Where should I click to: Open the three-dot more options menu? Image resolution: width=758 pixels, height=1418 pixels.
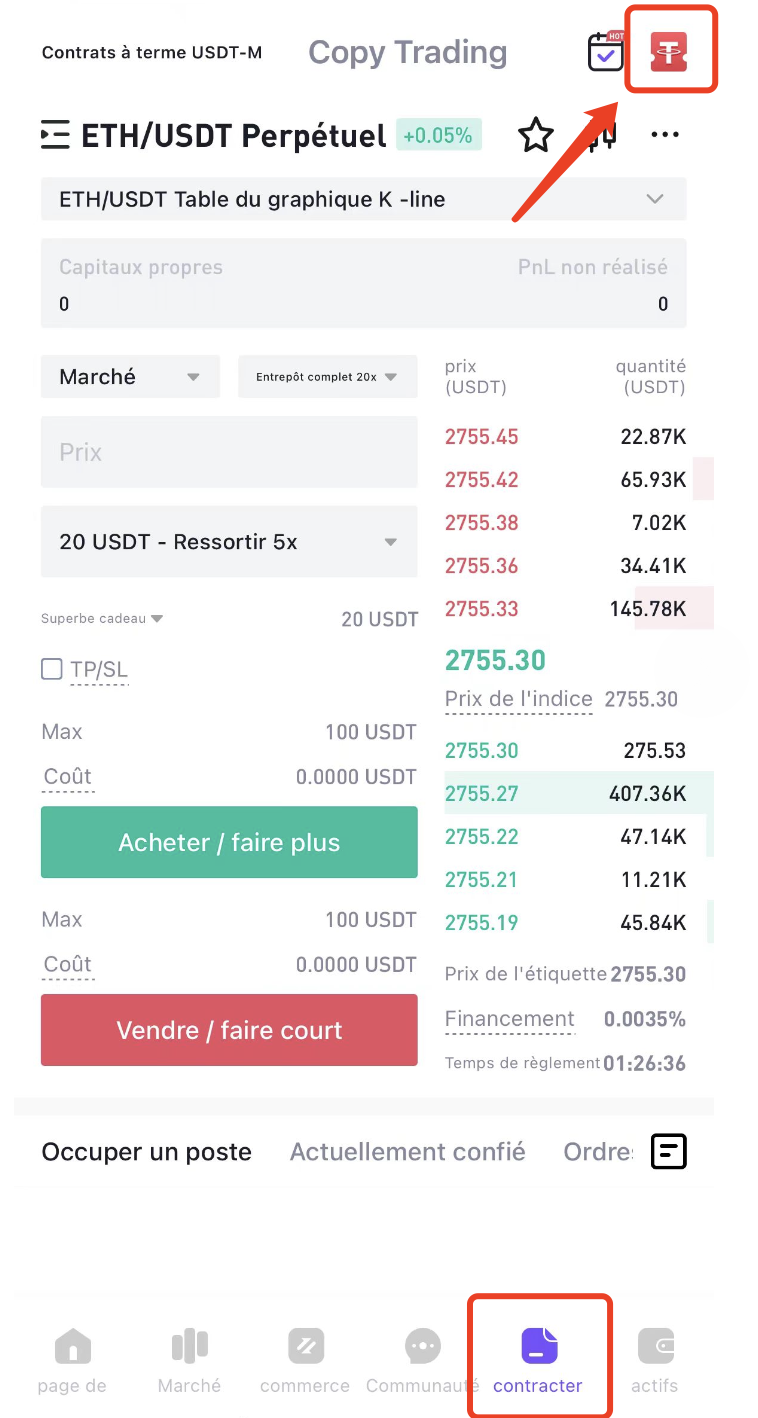pos(665,135)
